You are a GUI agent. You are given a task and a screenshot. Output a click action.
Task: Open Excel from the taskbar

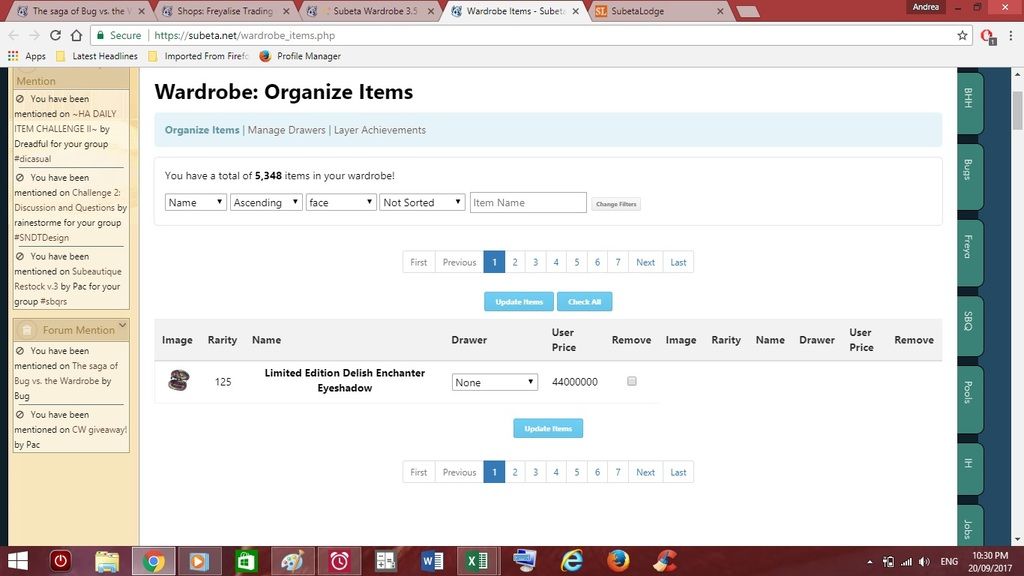(x=477, y=561)
